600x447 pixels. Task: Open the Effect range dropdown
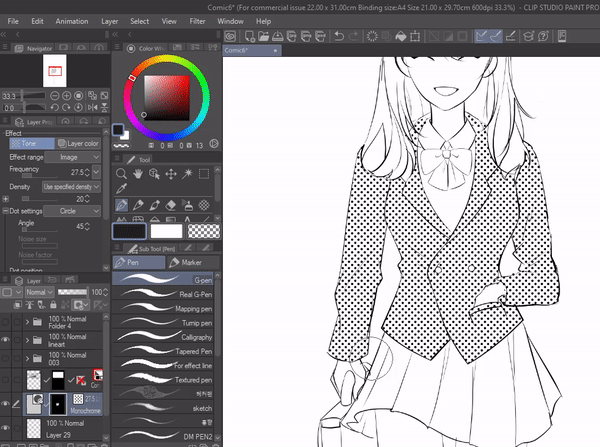click(71, 157)
